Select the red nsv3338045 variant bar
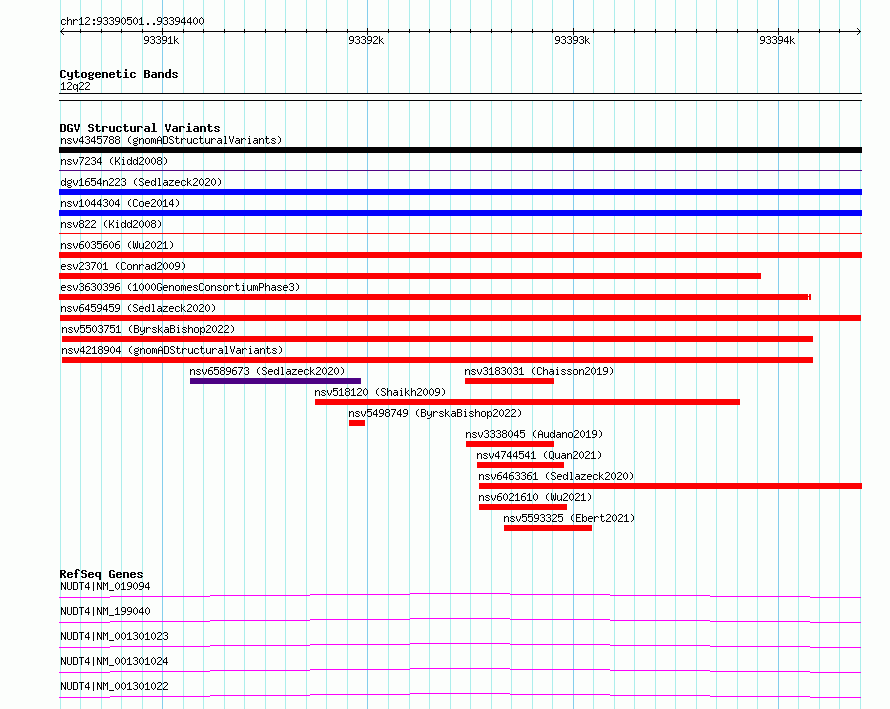 pyautogui.click(x=510, y=444)
